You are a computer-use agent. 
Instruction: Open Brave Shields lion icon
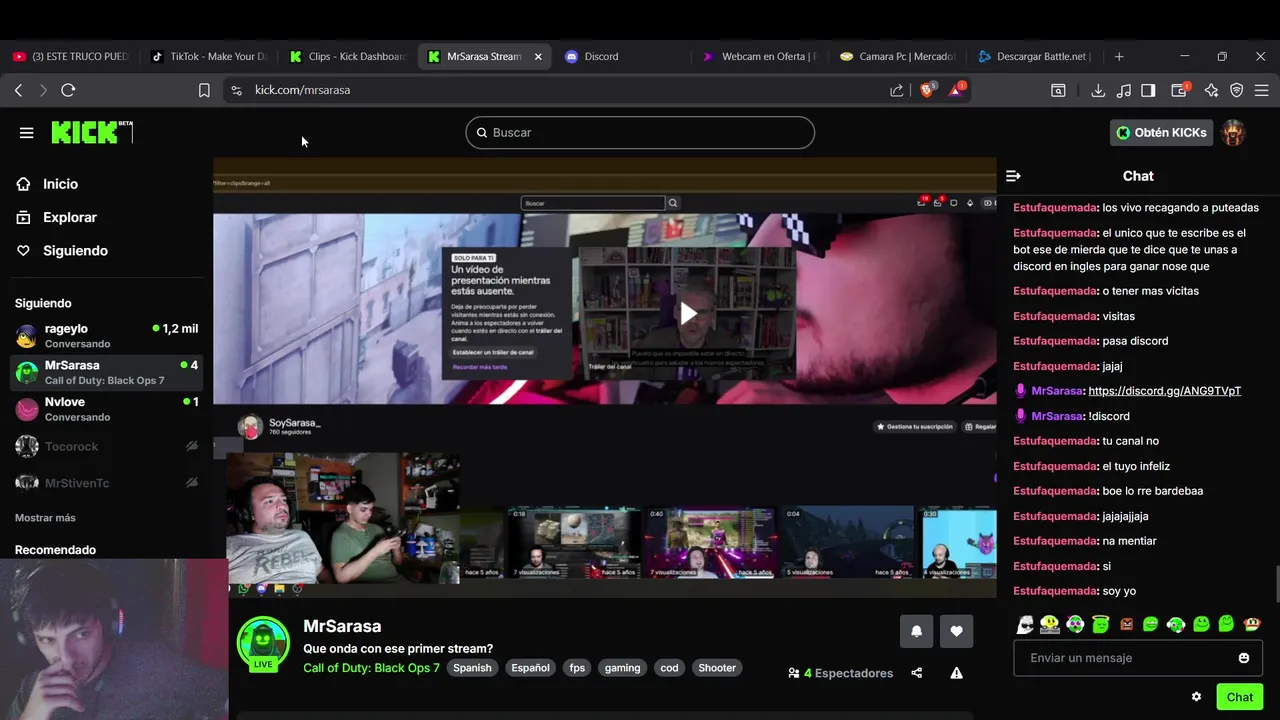927,90
